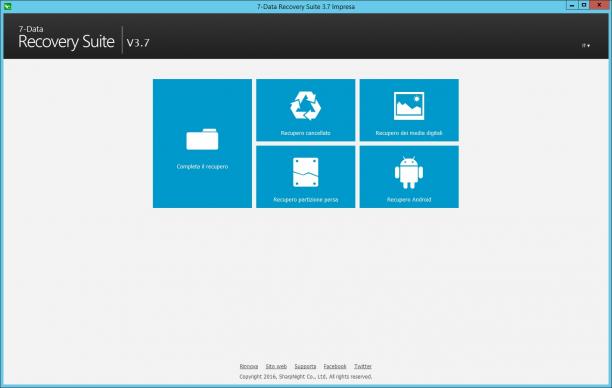This screenshot has height=388, width=612.
Task: Select the Recupero cancellato recycle tile
Action: pos(306,110)
